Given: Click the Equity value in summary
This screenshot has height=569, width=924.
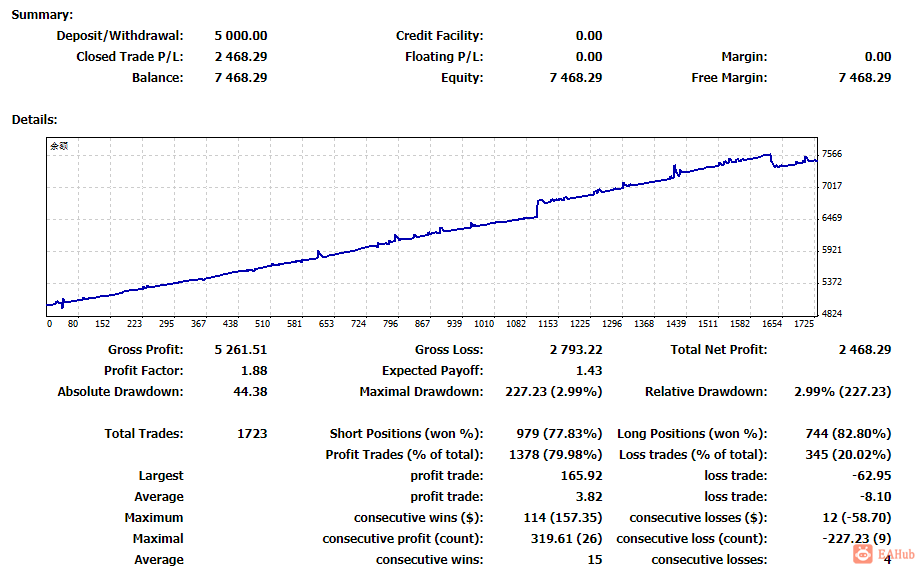Looking at the screenshot, I should coord(576,78).
